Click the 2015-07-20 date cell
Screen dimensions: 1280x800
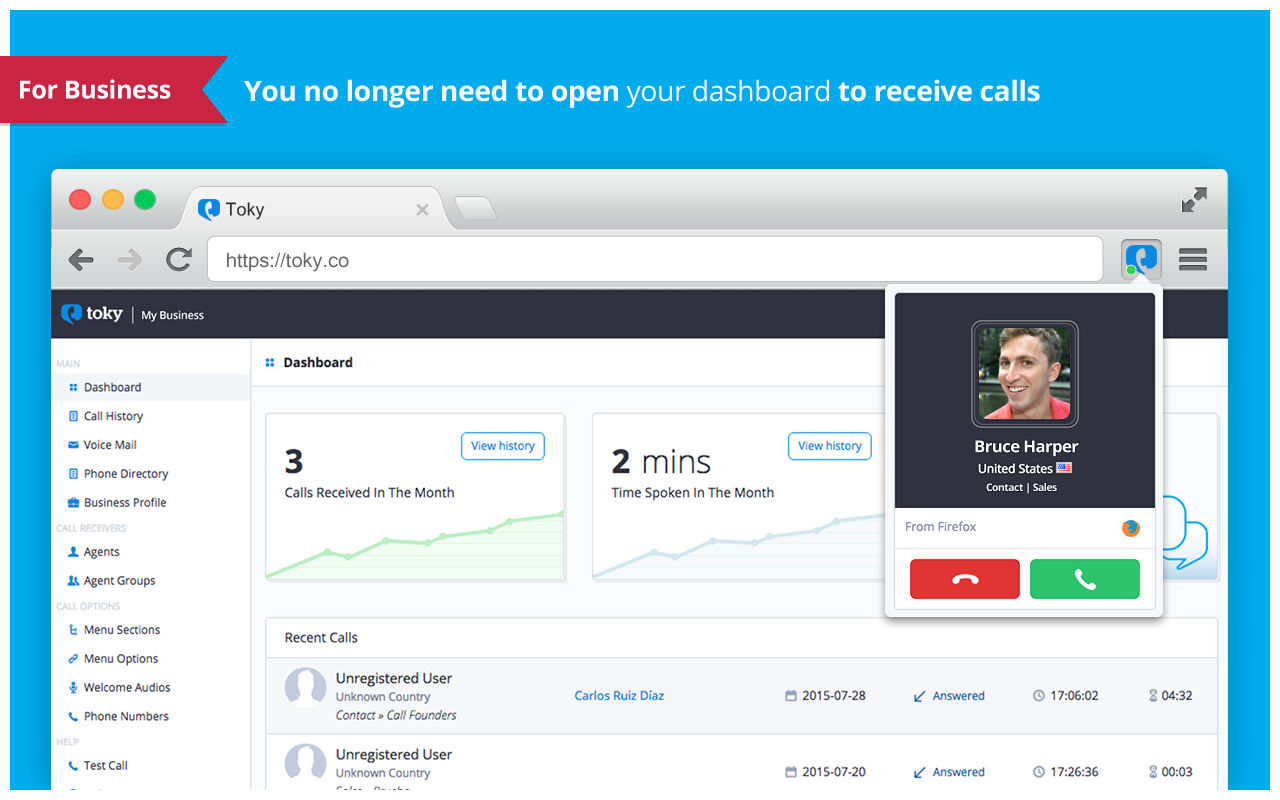click(826, 772)
